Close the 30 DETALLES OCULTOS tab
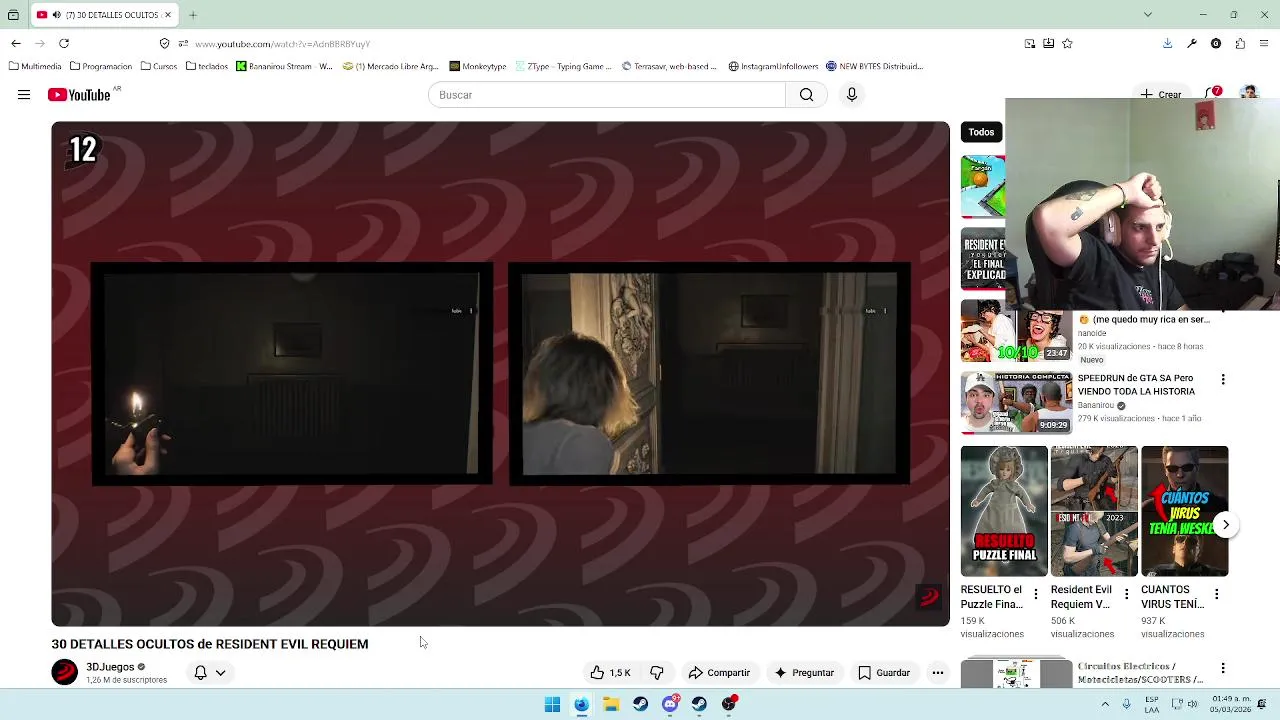The height and width of the screenshot is (720, 1280). (x=168, y=15)
